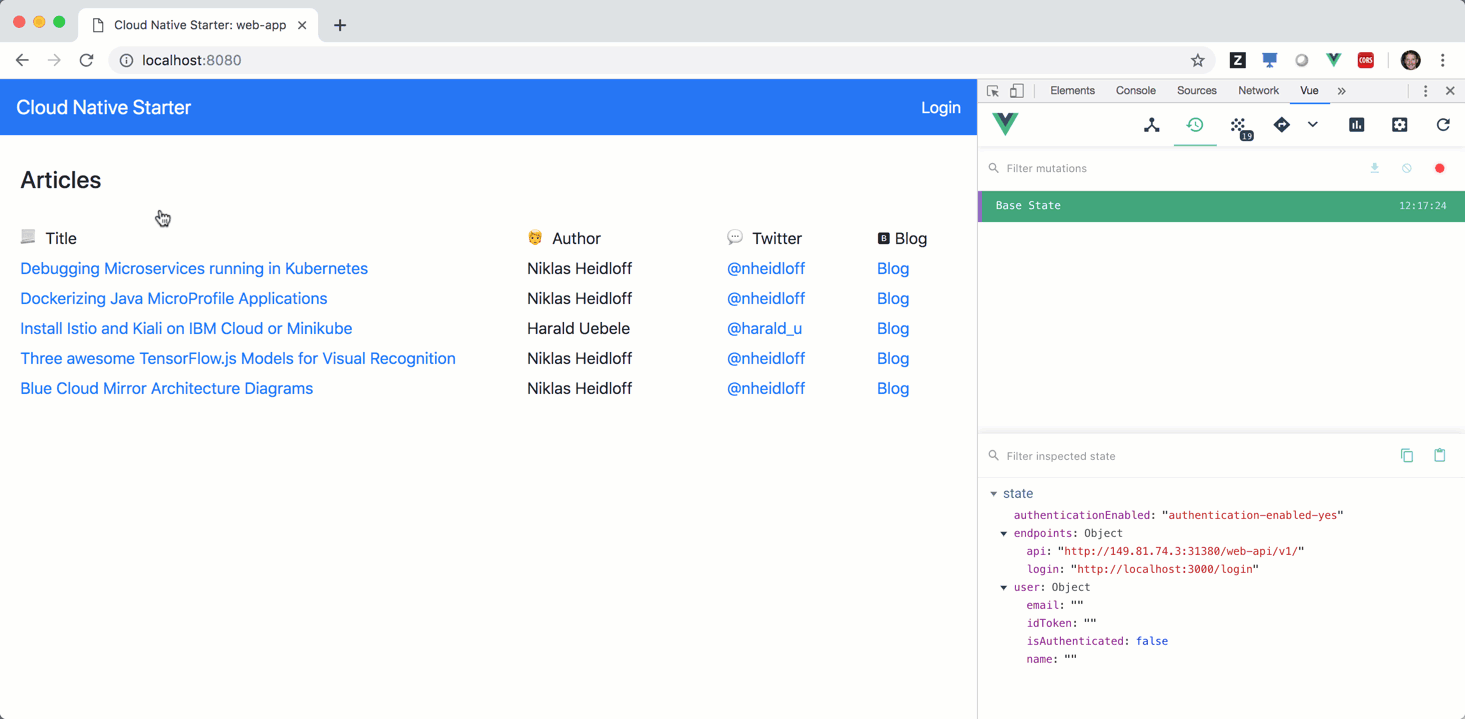Open Vue devtools Settings gear icon
Image resolution: width=1465 pixels, height=719 pixels.
click(x=1400, y=125)
